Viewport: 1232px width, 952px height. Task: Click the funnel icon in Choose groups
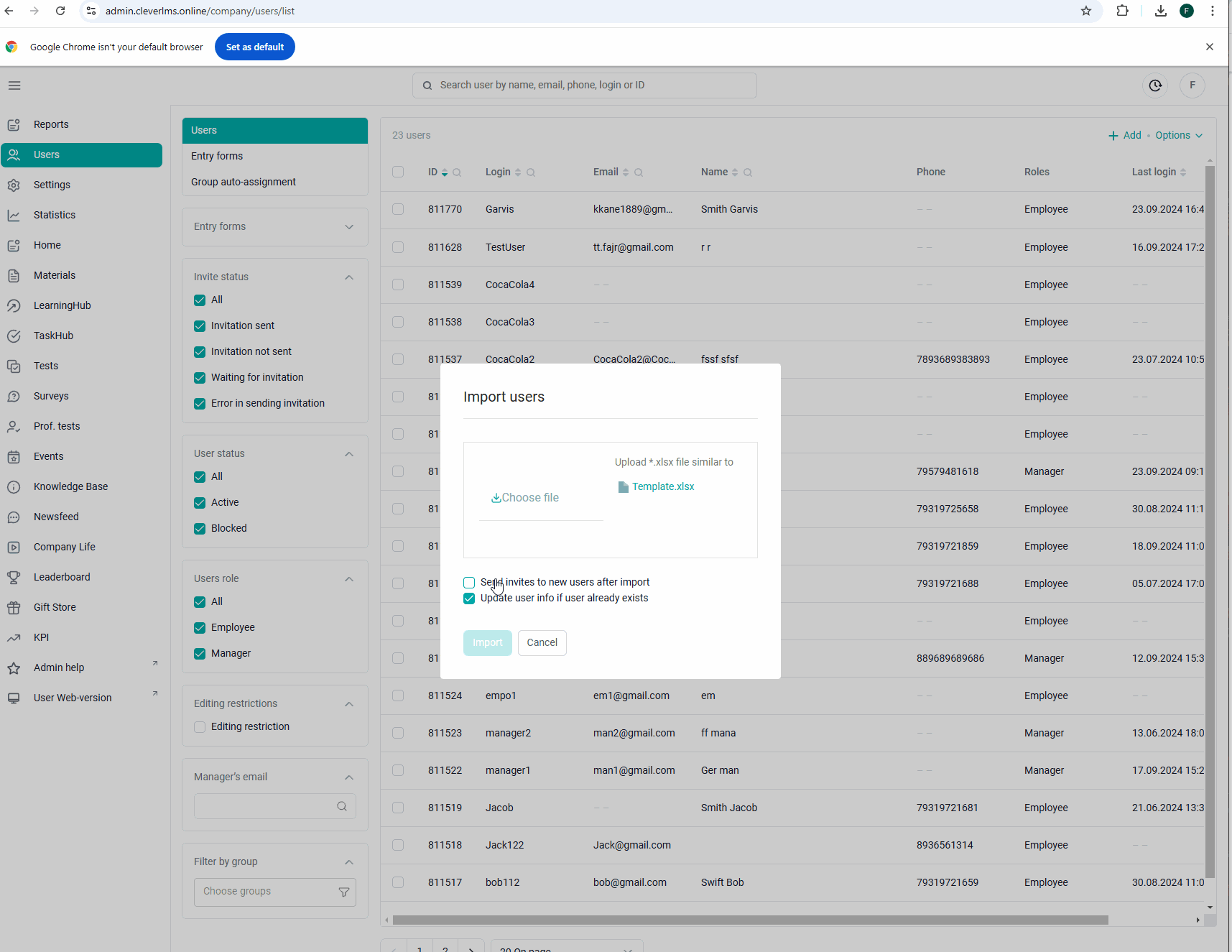click(344, 892)
